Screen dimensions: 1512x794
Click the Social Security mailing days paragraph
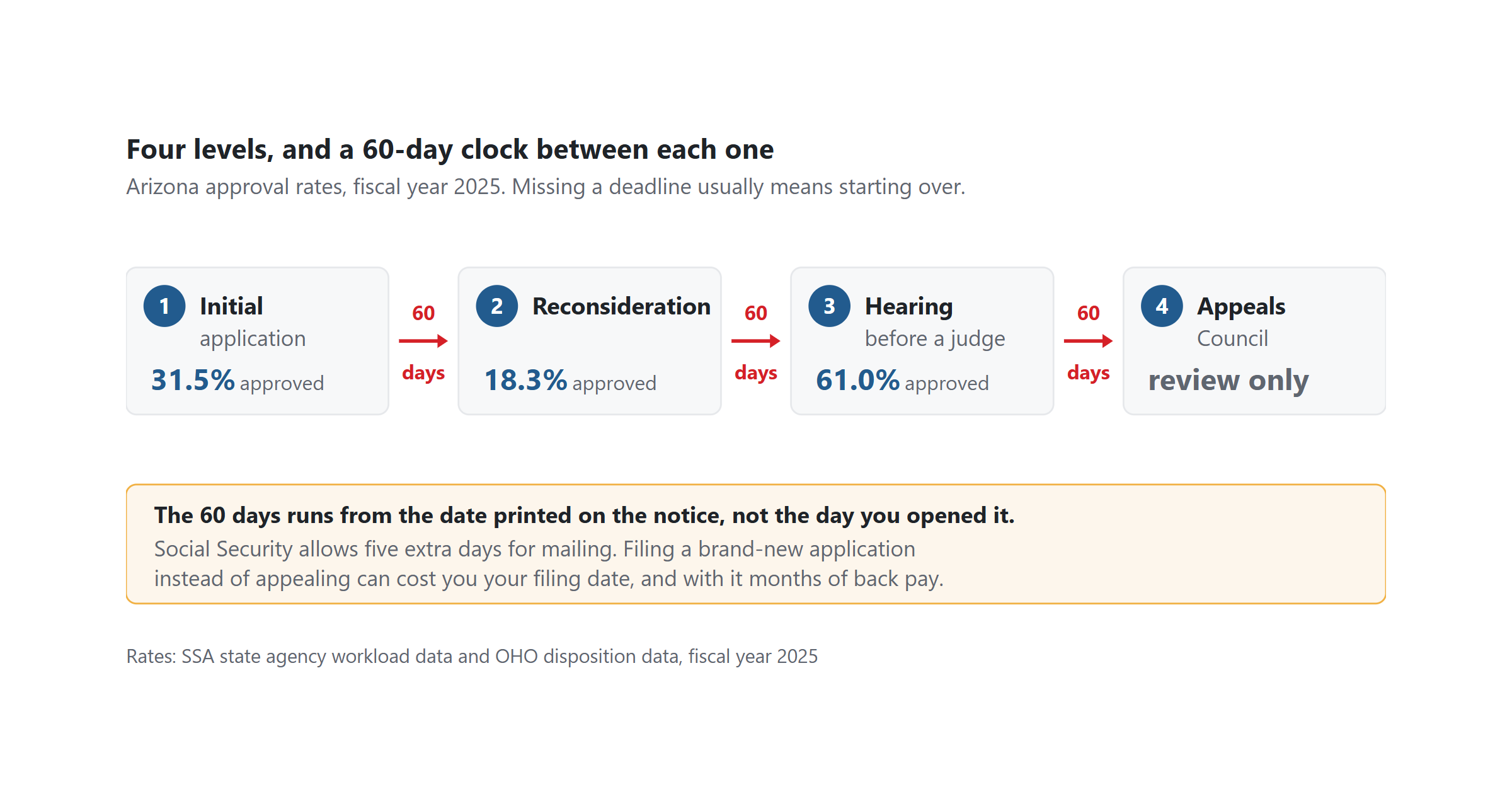549,564
